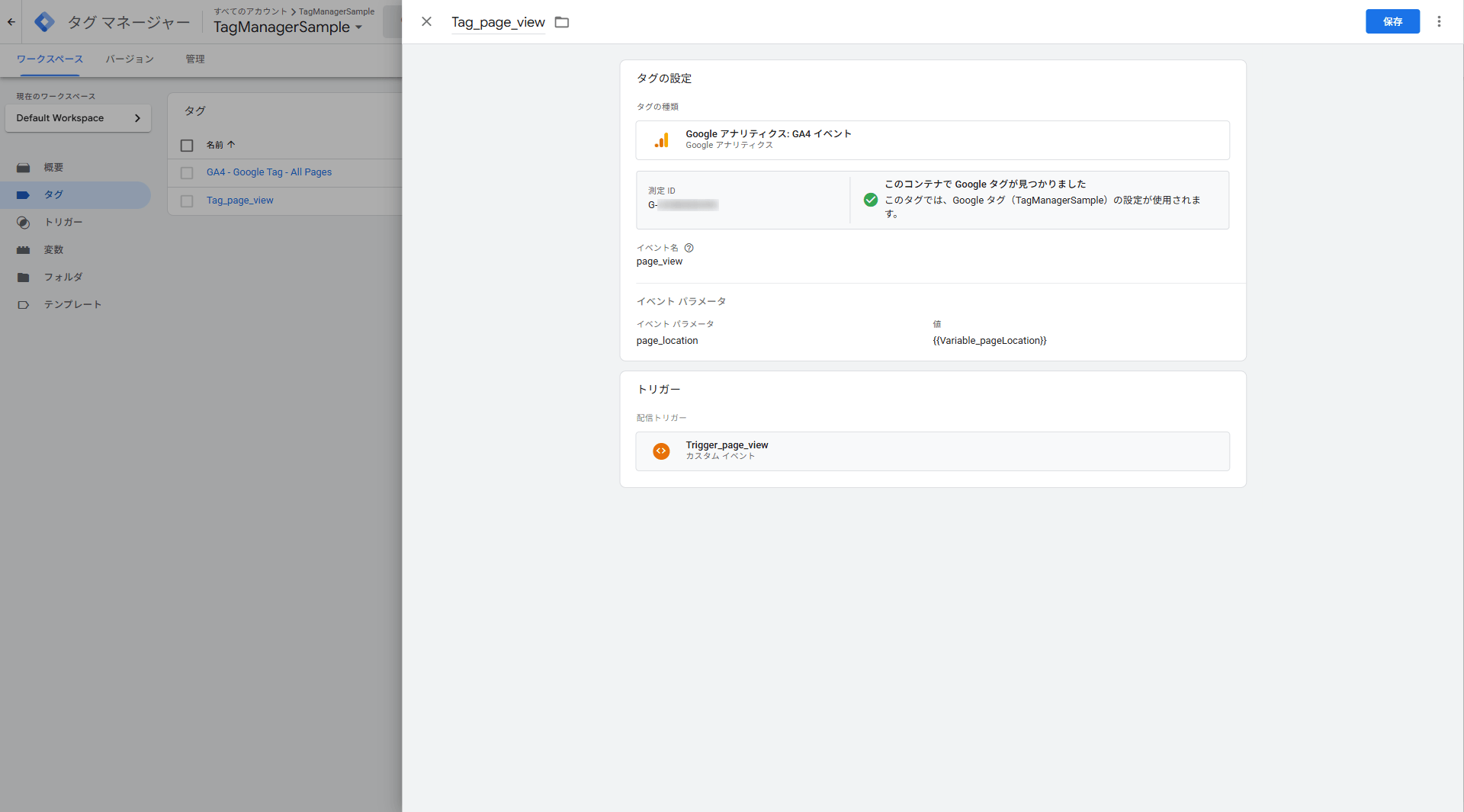Go back using the left arrow icon

11,21
